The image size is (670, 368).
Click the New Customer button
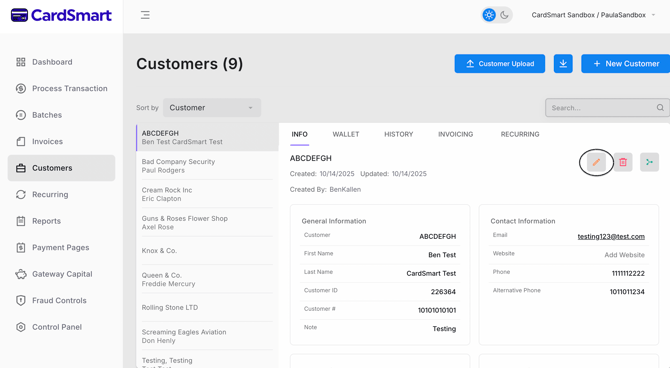626,64
